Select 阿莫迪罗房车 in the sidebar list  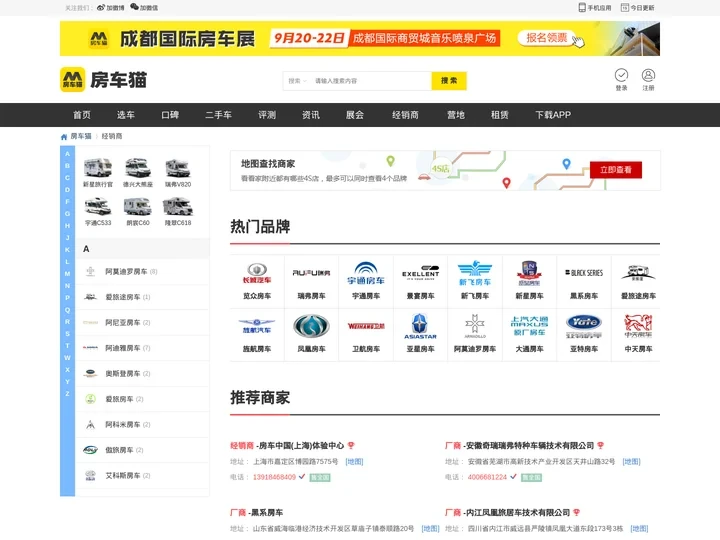tap(142, 271)
